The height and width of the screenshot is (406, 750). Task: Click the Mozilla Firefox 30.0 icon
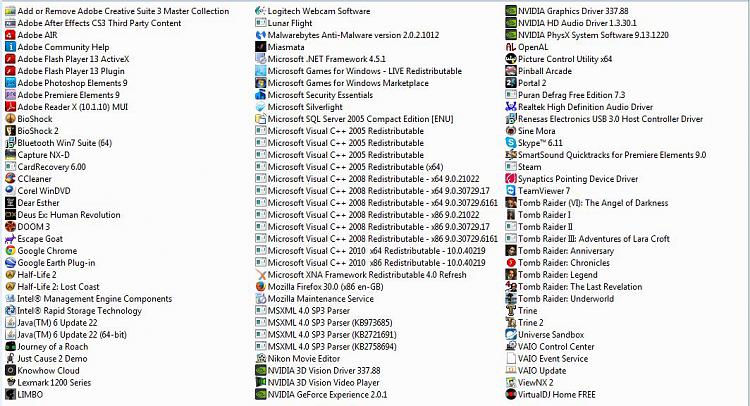[260, 286]
